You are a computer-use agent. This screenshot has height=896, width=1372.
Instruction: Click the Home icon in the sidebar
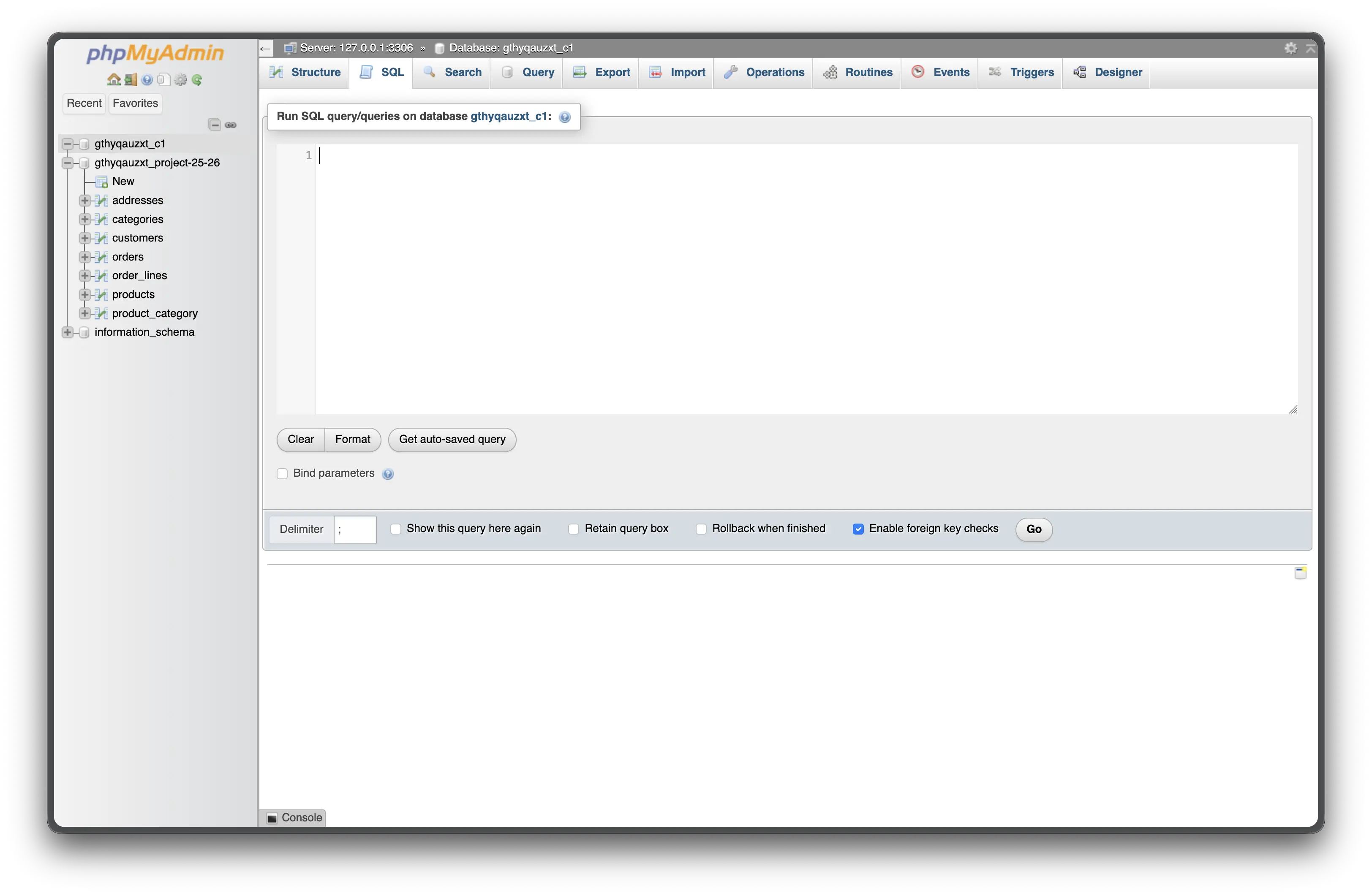(114, 79)
